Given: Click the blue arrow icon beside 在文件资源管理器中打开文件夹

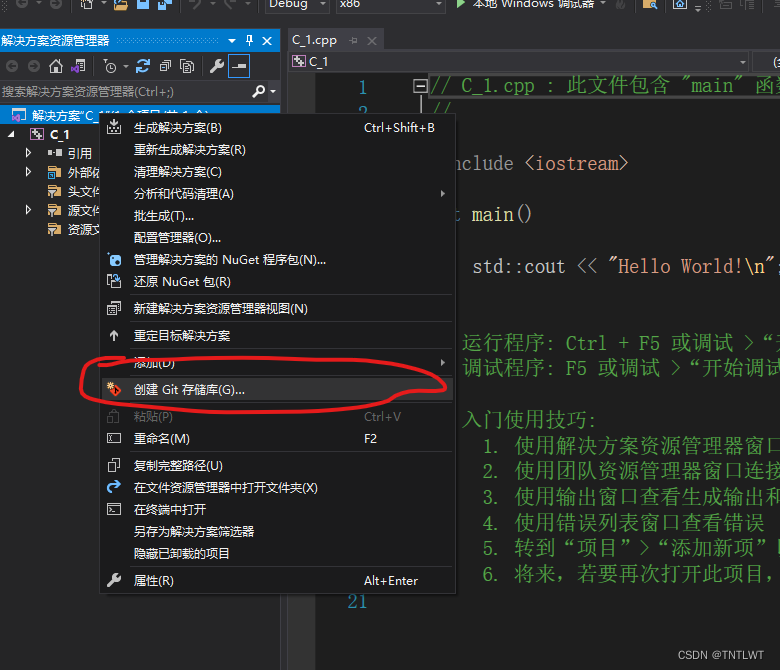Looking at the screenshot, I should click(114, 487).
